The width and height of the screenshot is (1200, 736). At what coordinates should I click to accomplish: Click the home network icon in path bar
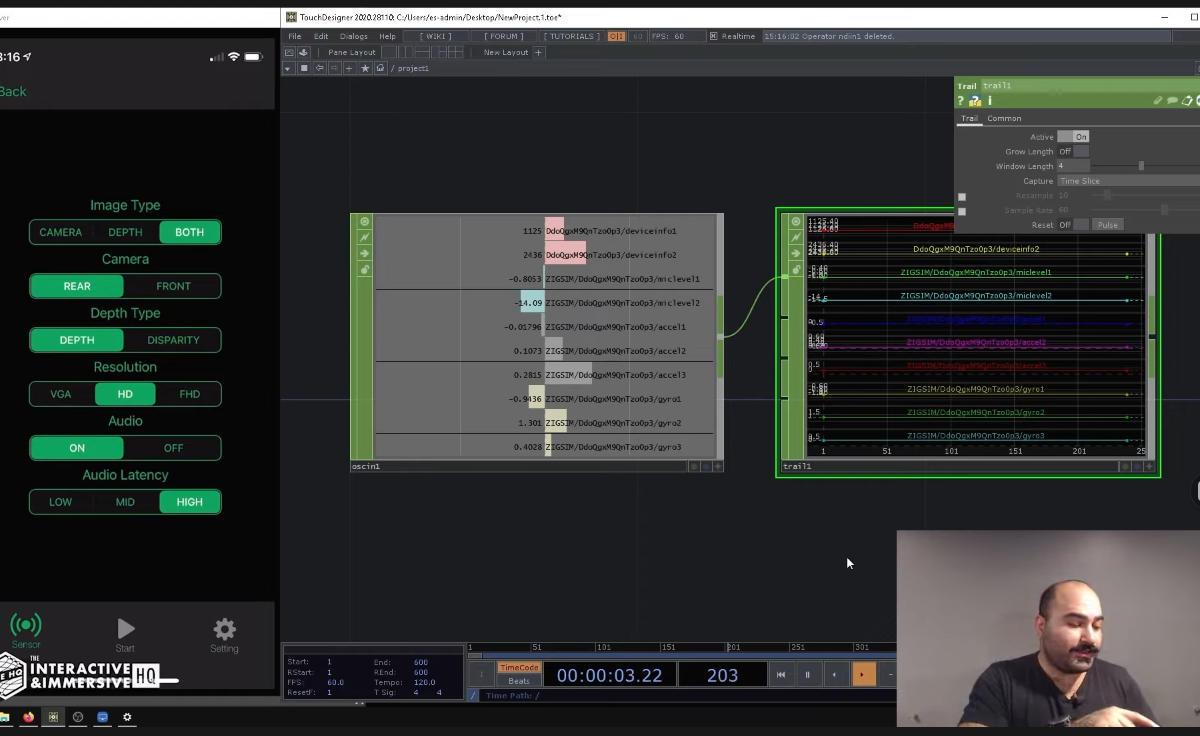380,68
